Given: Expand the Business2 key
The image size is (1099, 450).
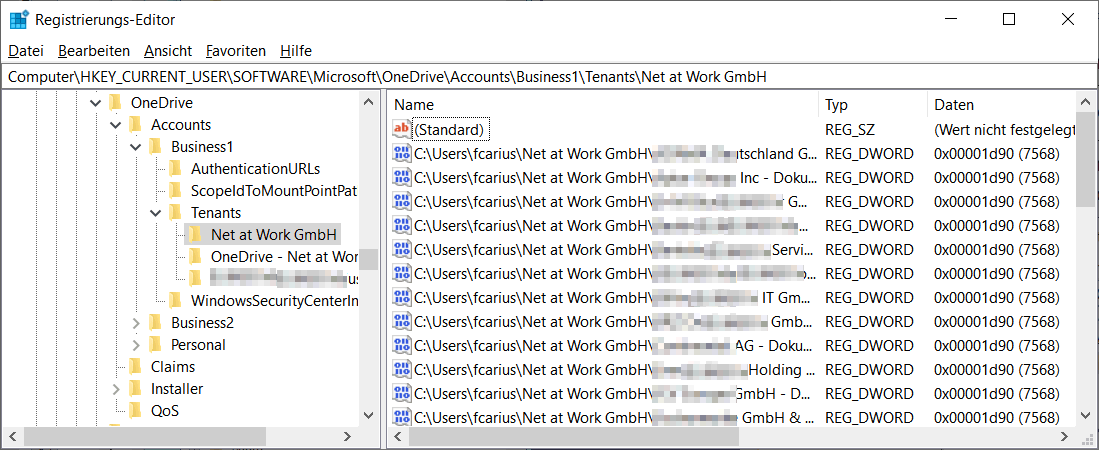Looking at the screenshot, I should (x=136, y=322).
